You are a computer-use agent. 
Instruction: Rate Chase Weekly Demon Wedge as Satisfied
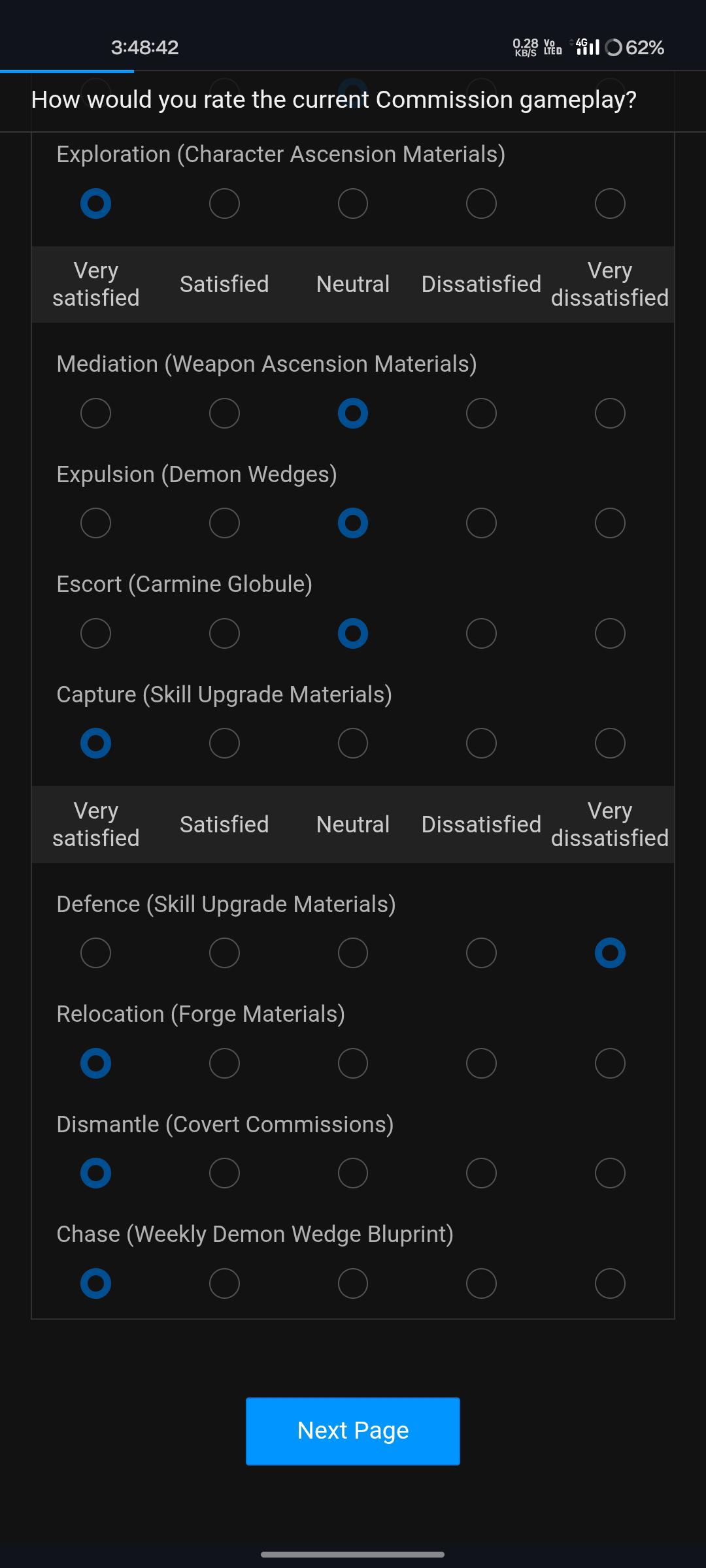[x=224, y=1284]
